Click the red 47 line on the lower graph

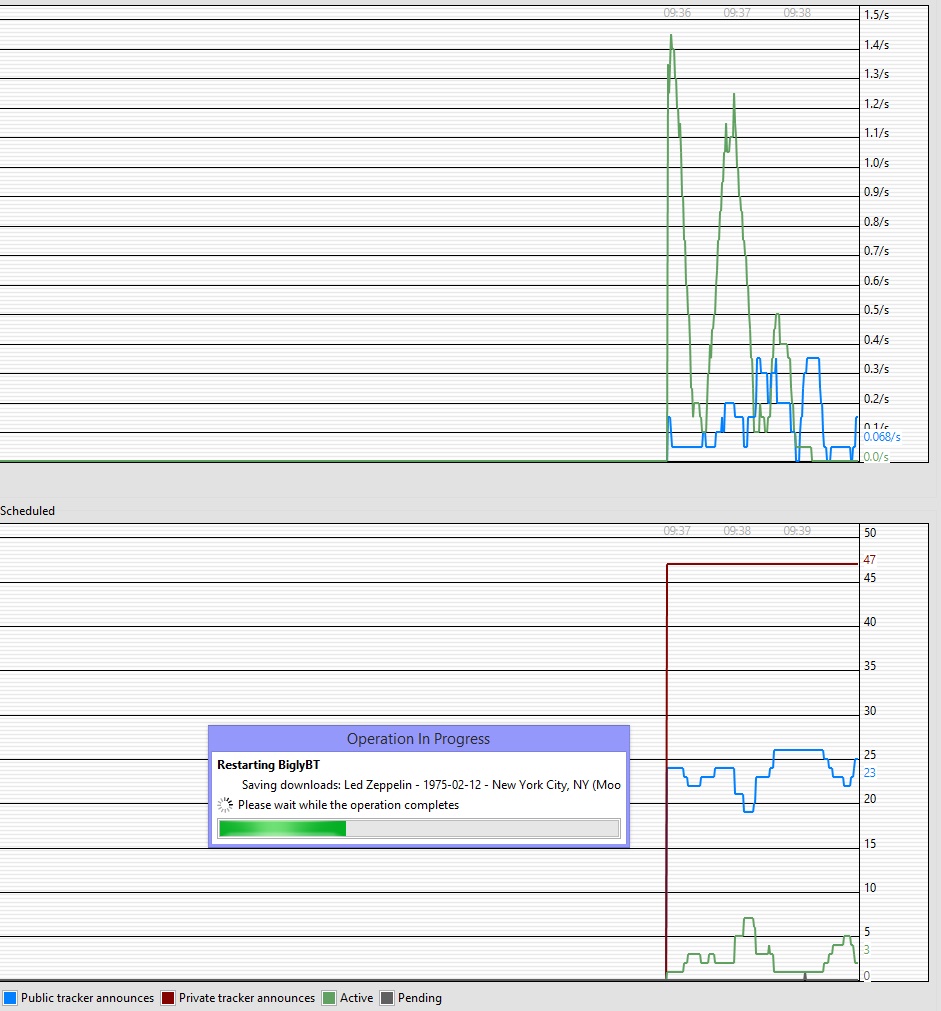[770, 565]
